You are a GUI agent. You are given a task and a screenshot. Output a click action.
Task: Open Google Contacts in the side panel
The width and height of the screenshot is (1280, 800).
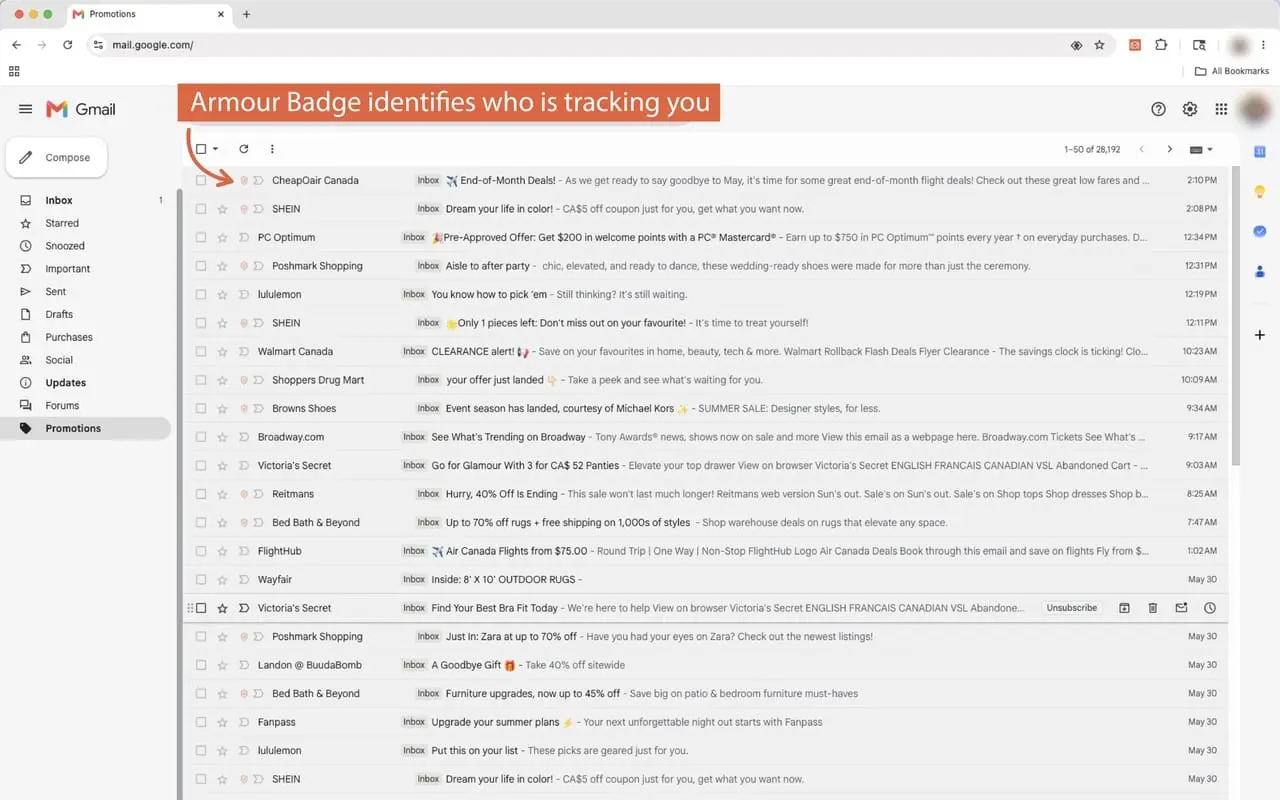tap(1260, 271)
